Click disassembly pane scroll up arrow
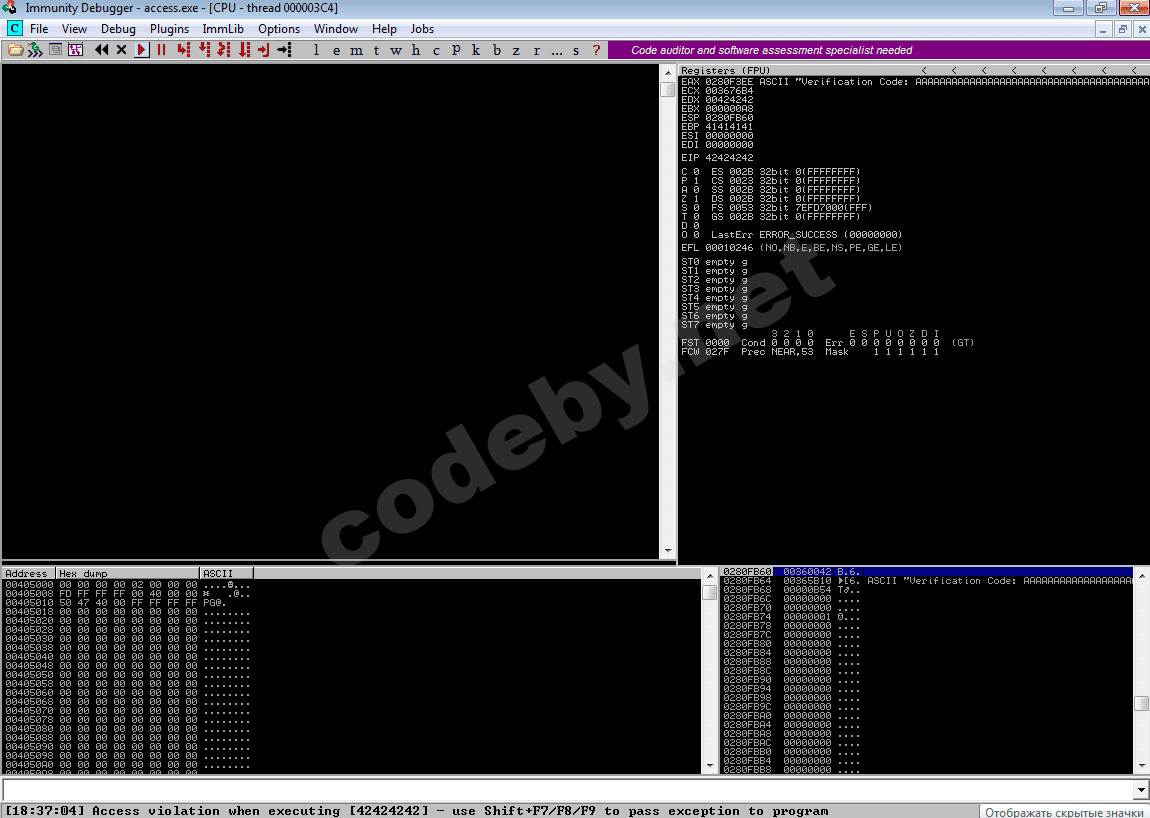Screen dimensions: 1150x818 667,73
